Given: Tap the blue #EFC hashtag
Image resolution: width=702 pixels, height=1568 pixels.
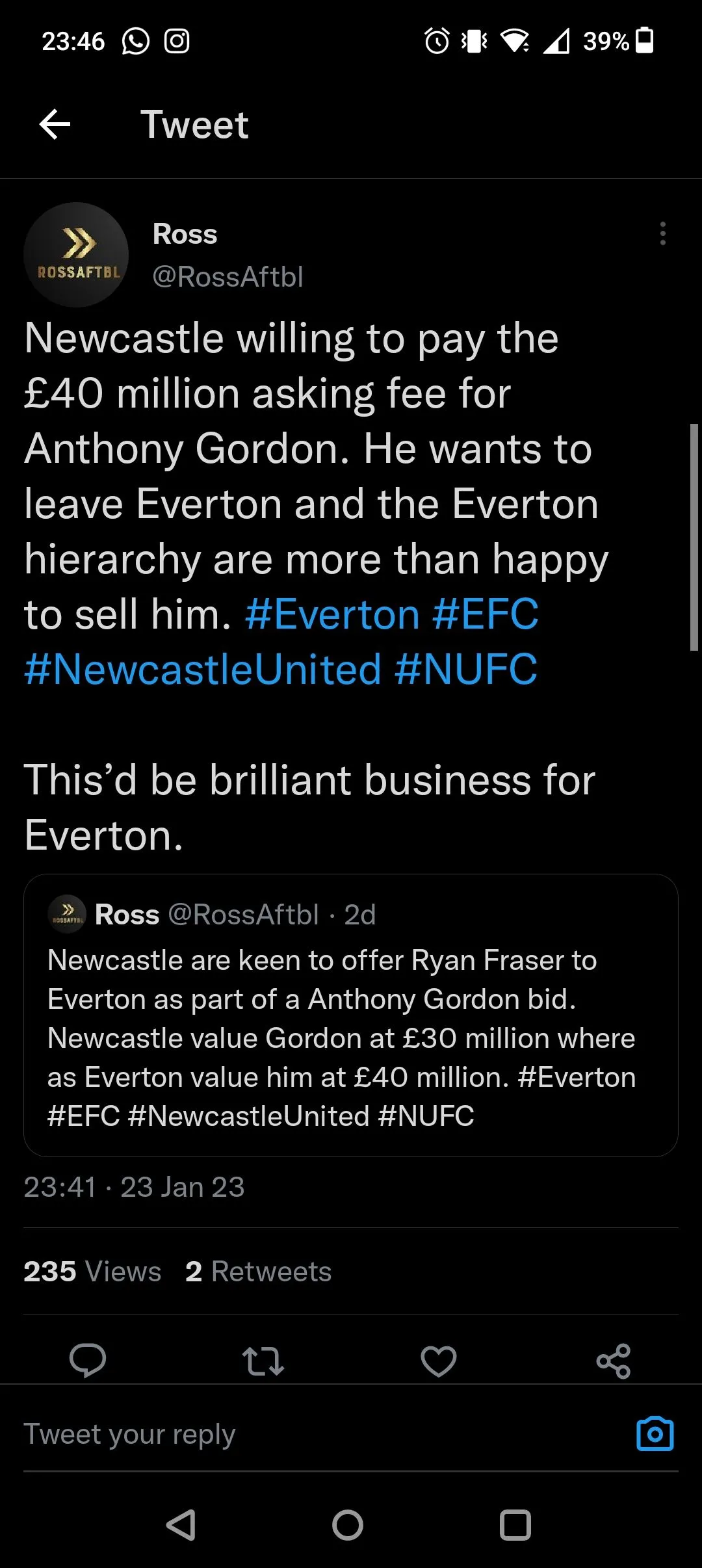Looking at the screenshot, I should tap(485, 614).
